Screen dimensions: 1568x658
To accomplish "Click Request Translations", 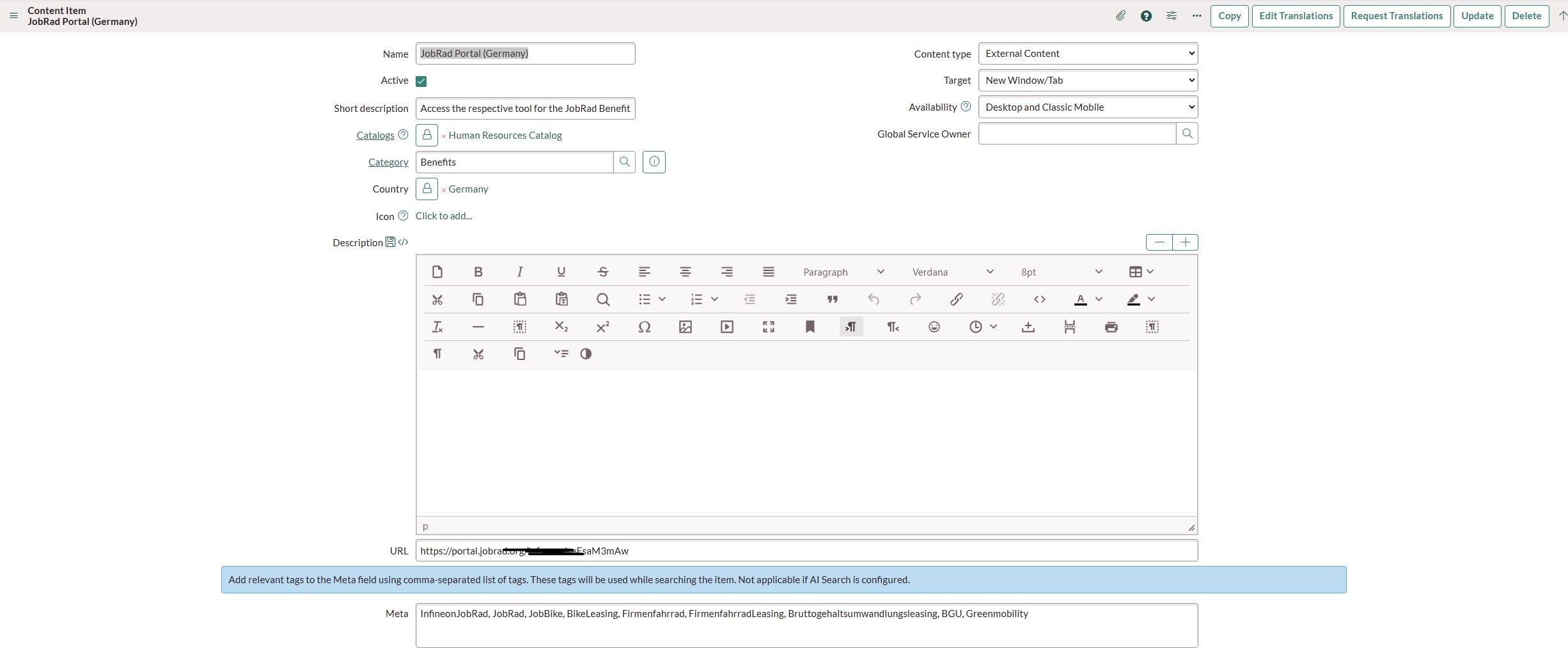I will pos(1397,16).
